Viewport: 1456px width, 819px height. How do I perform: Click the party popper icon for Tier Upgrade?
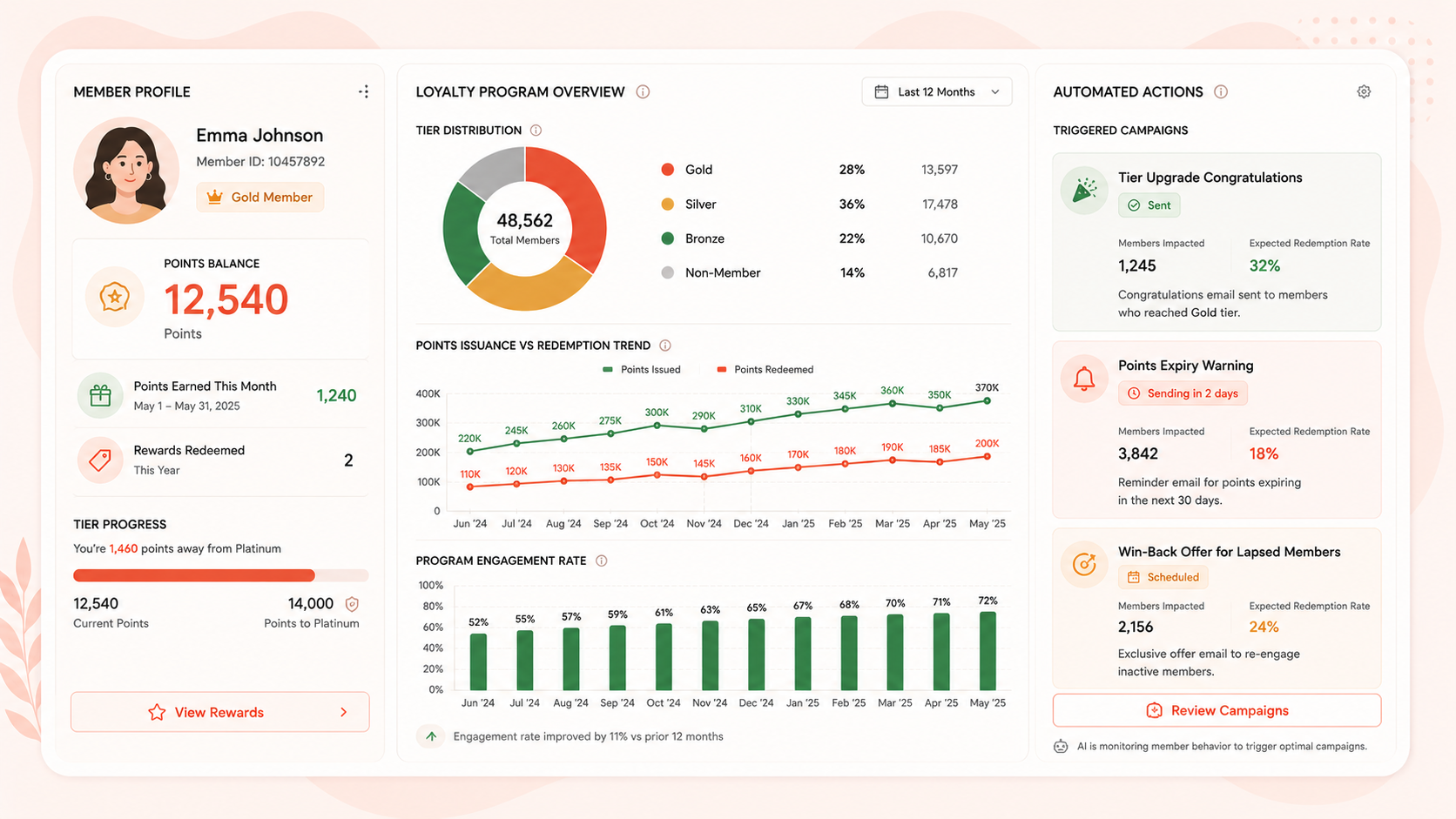pos(1084,190)
